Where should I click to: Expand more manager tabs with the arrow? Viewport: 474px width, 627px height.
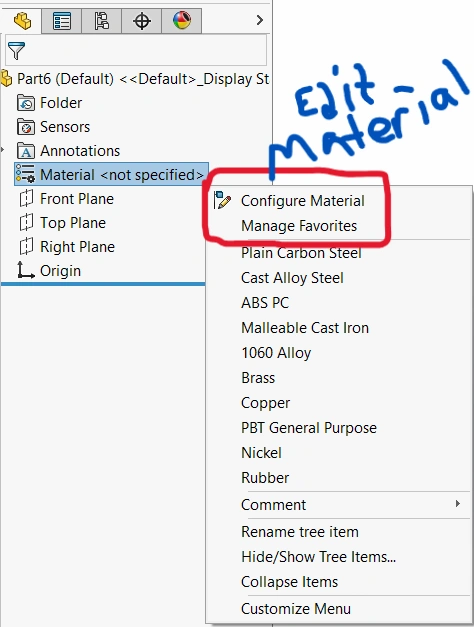[260, 20]
